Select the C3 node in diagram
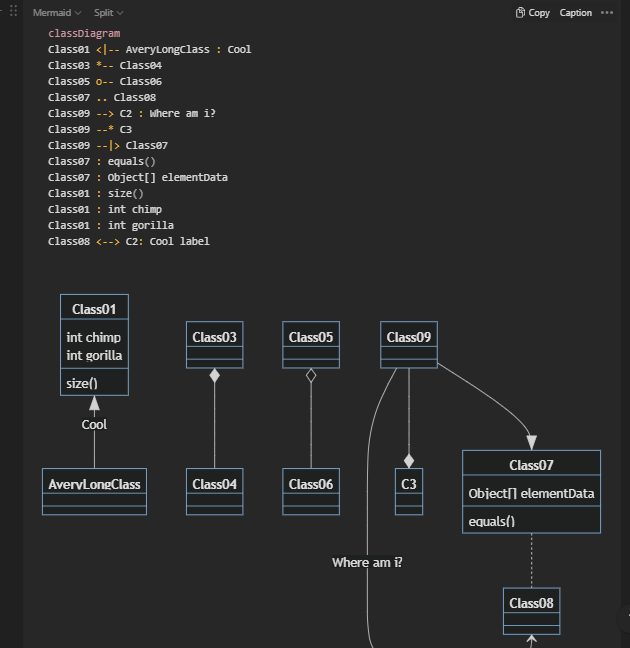 [409, 491]
